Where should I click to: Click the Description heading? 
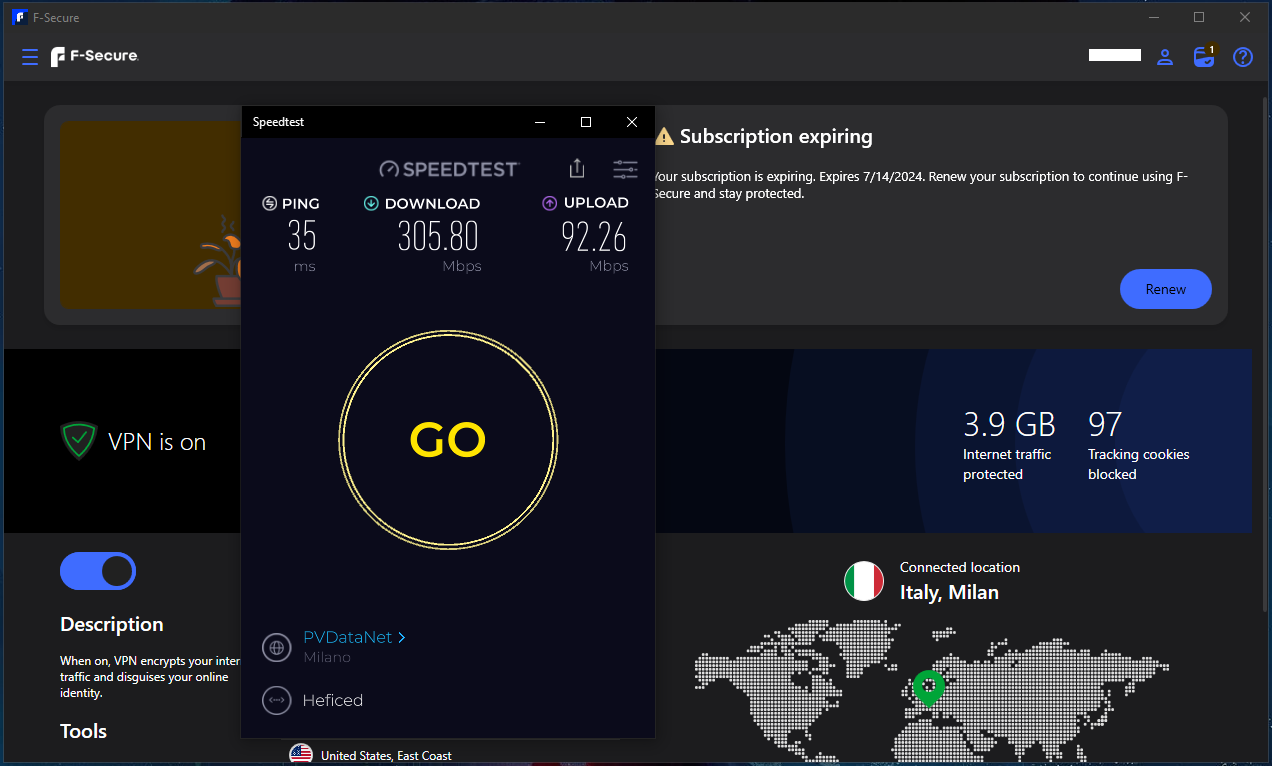point(111,624)
